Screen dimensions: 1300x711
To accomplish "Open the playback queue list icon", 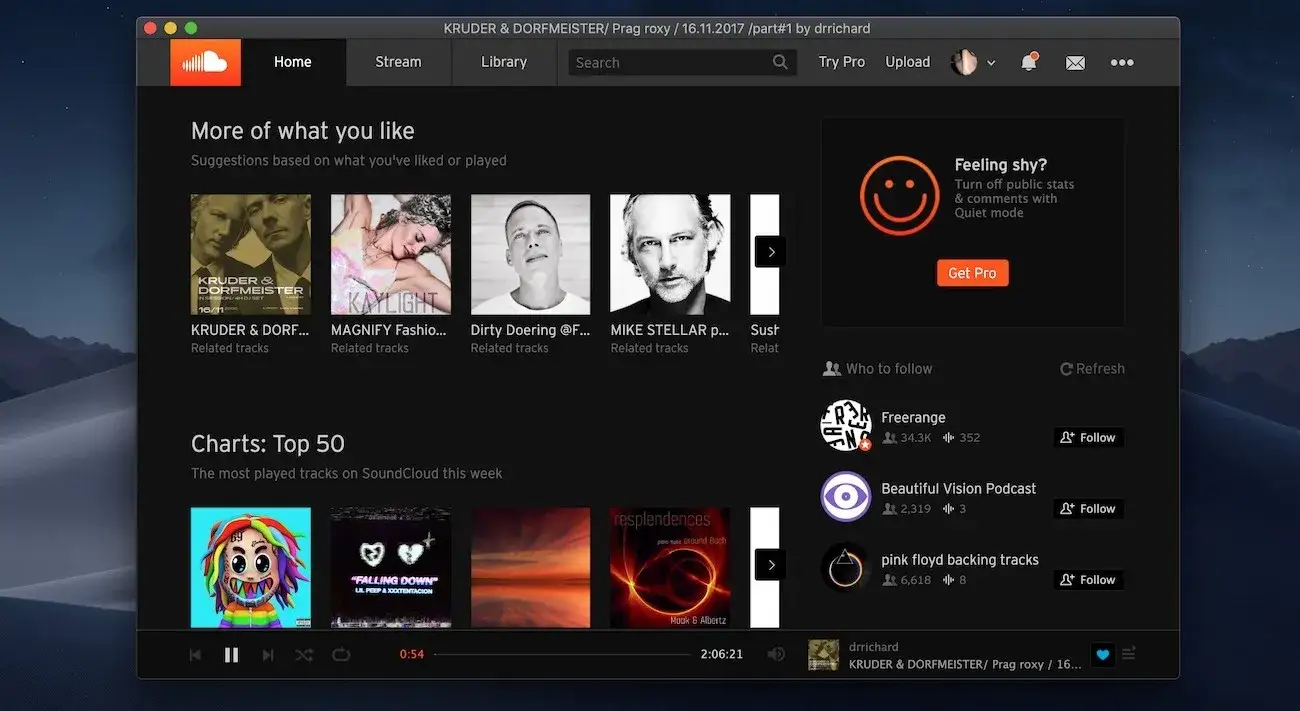I will [1129, 654].
